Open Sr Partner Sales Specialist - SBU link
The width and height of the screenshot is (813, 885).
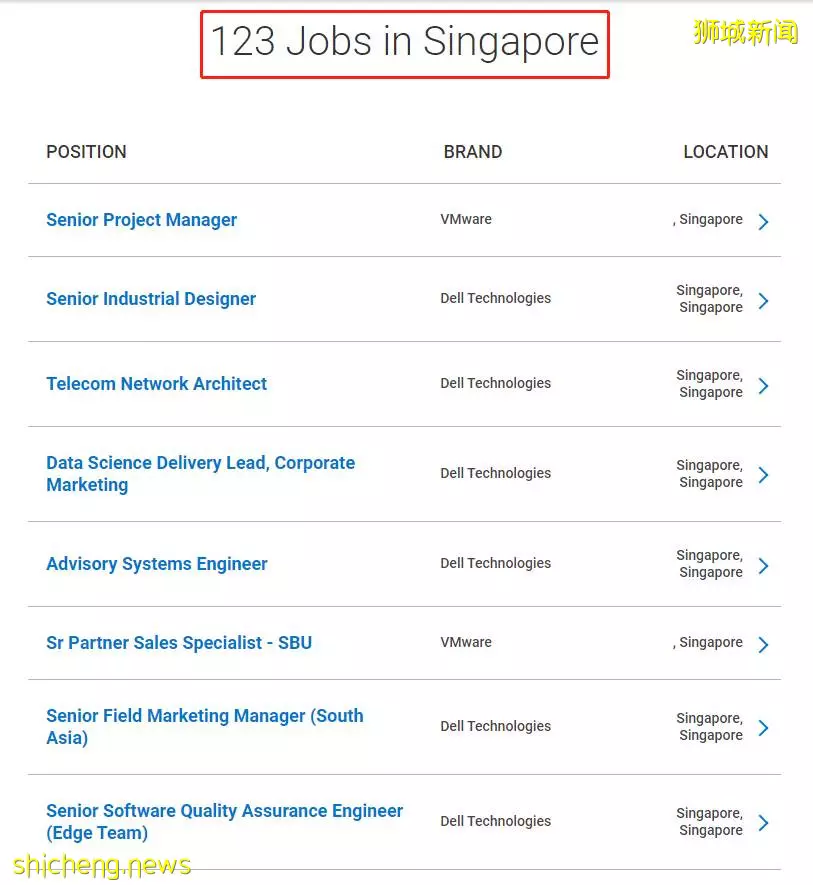click(x=179, y=643)
